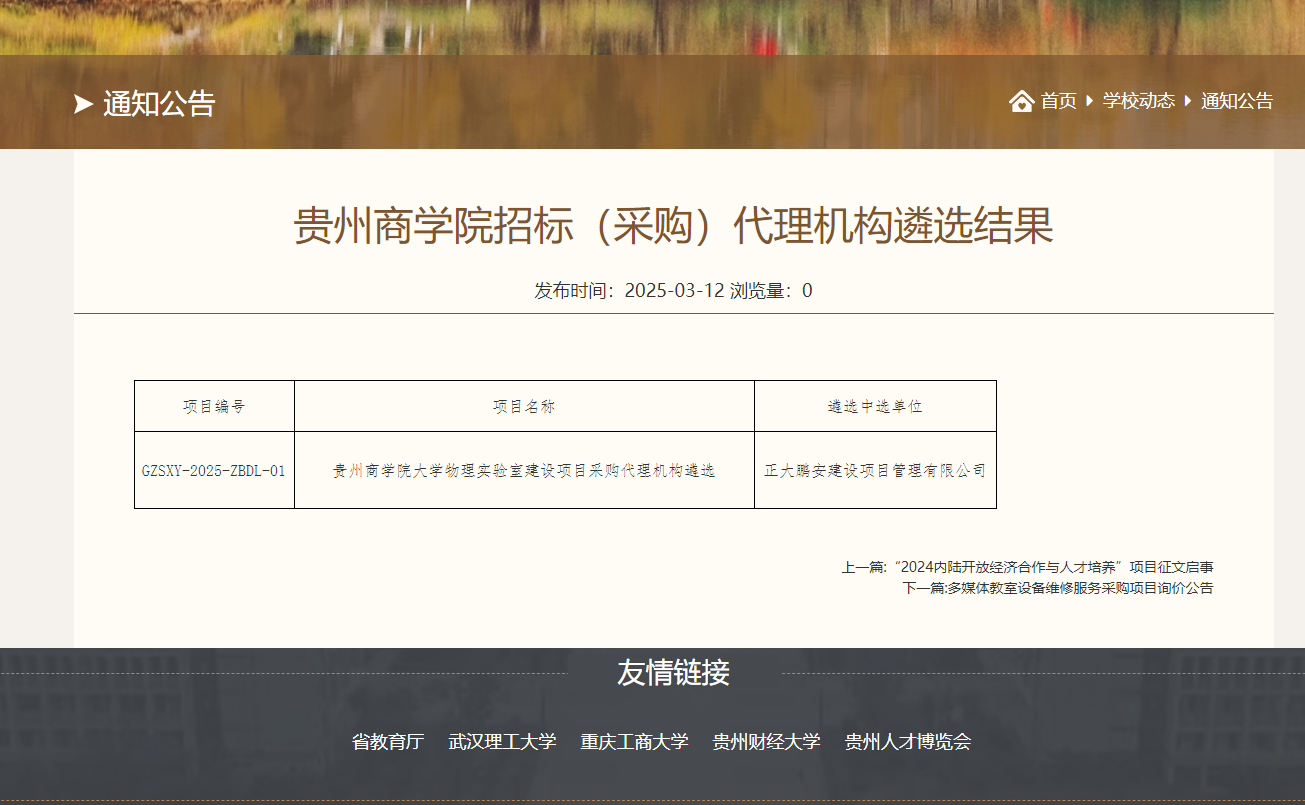The width and height of the screenshot is (1305, 805).
Task: Click the 正大鹏安建设项目管理有限公司 cell
Action: (875, 470)
